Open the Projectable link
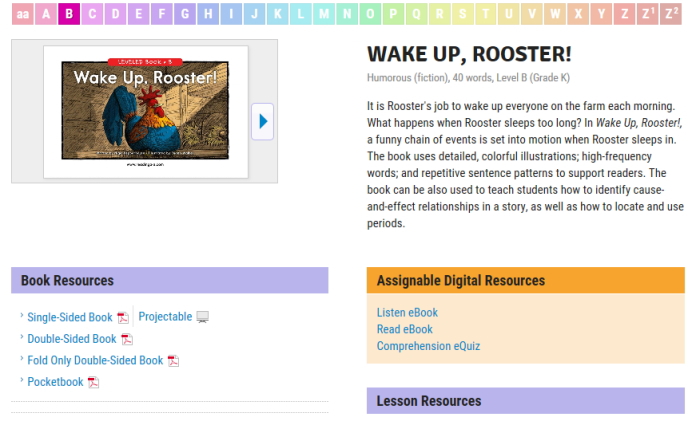The height and width of the screenshot is (421, 700). click(x=165, y=317)
